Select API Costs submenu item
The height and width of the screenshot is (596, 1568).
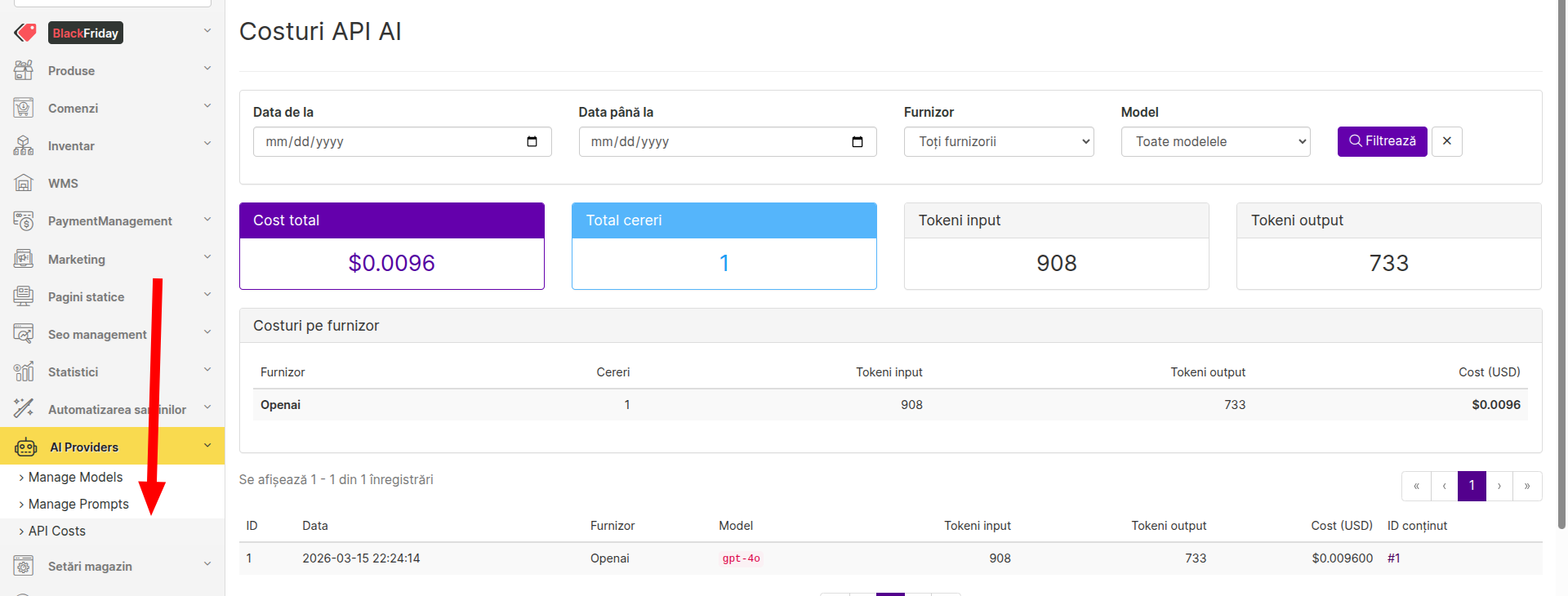(x=57, y=531)
